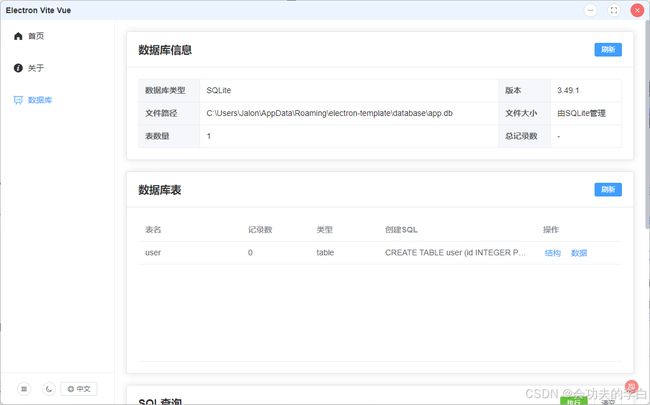Click the 类型 column header
This screenshot has height=405, width=650.
coord(325,230)
